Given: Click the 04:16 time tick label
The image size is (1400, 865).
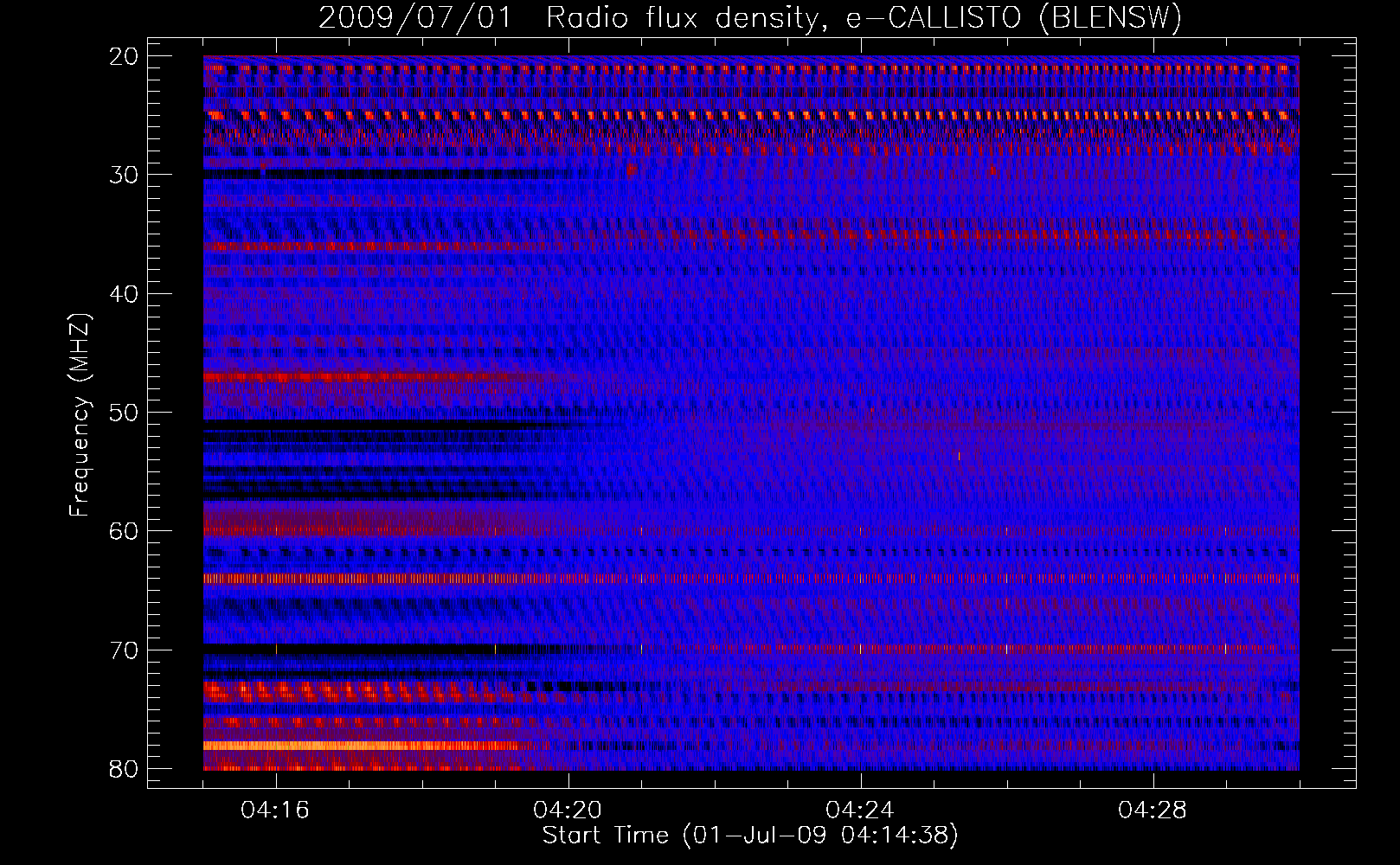Looking at the screenshot, I should (275, 811).
